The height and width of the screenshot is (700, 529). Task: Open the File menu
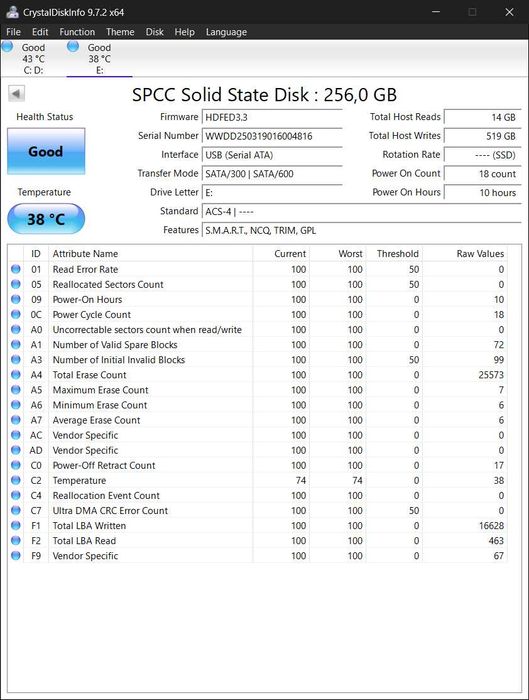click(x=13, y=32)
